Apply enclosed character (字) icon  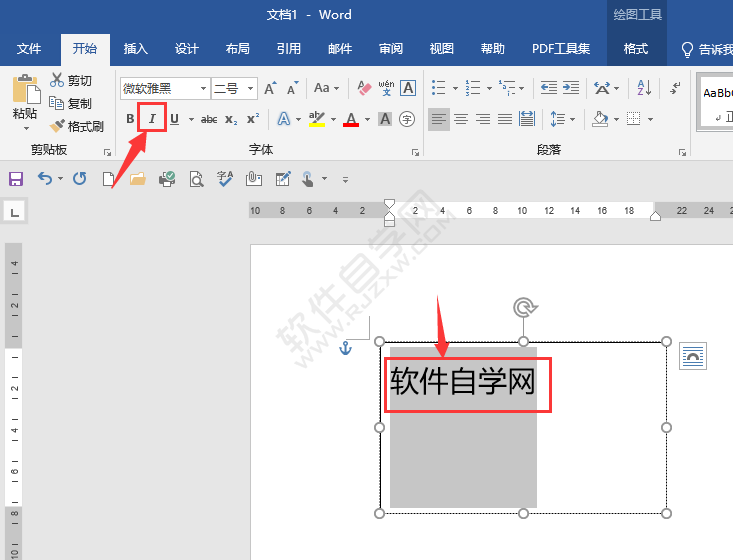[x=407, y=119]
